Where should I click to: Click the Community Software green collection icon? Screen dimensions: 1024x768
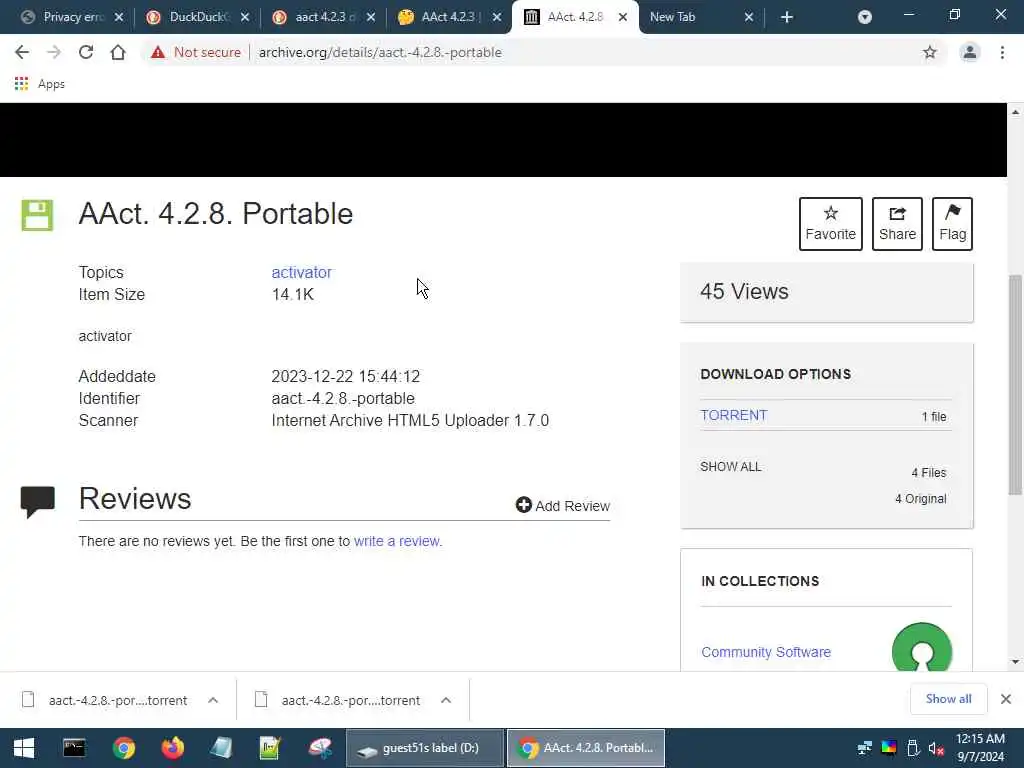pyautogui.click(x=921, y=648)
